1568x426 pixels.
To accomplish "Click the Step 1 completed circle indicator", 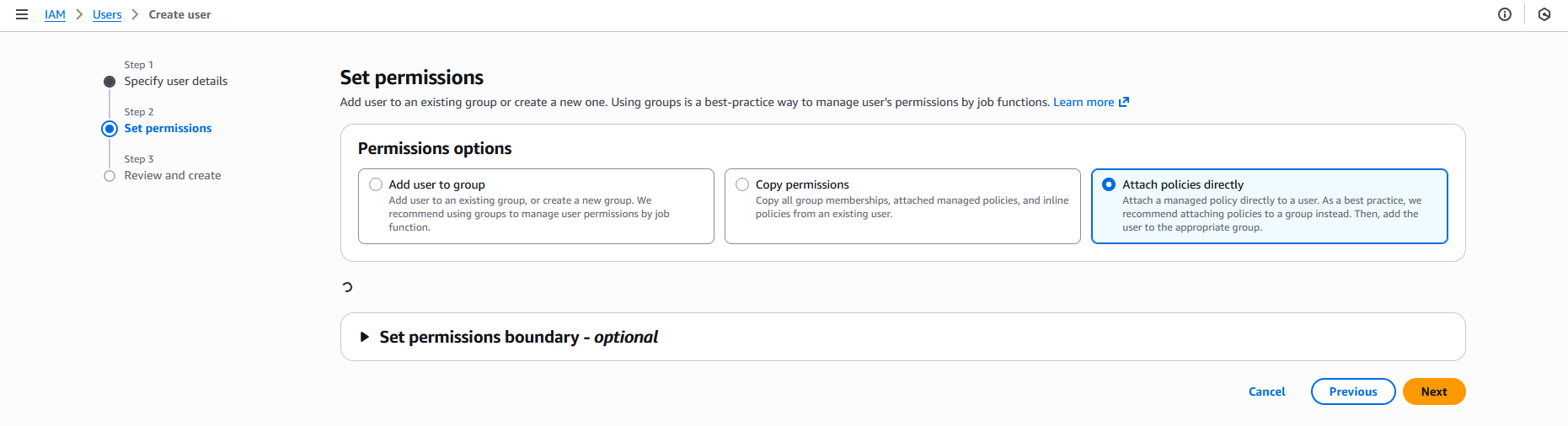I will coord(110,82).
